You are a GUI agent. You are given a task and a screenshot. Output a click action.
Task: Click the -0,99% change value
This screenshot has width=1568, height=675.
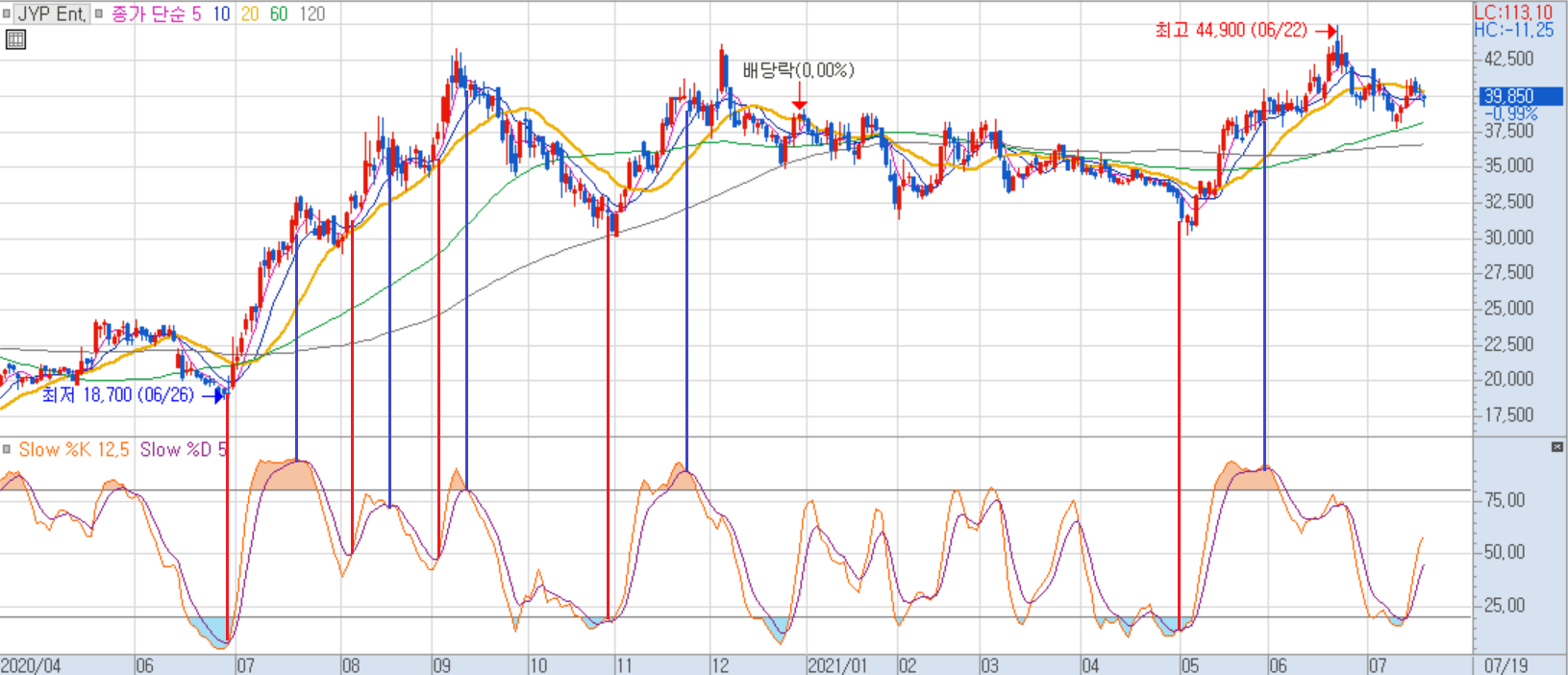(x=1511, y=113)
